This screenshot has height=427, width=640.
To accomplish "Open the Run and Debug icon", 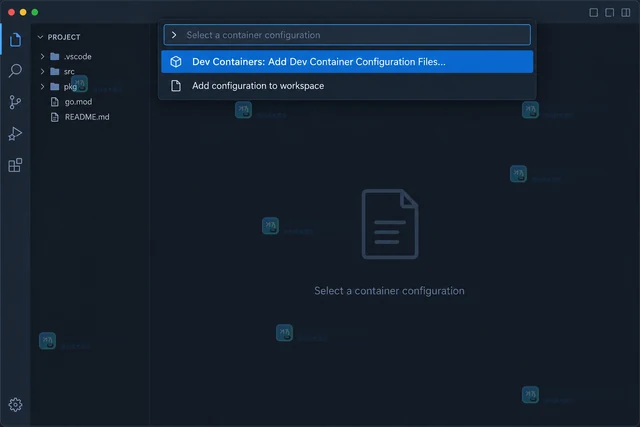I will point(15,133).
